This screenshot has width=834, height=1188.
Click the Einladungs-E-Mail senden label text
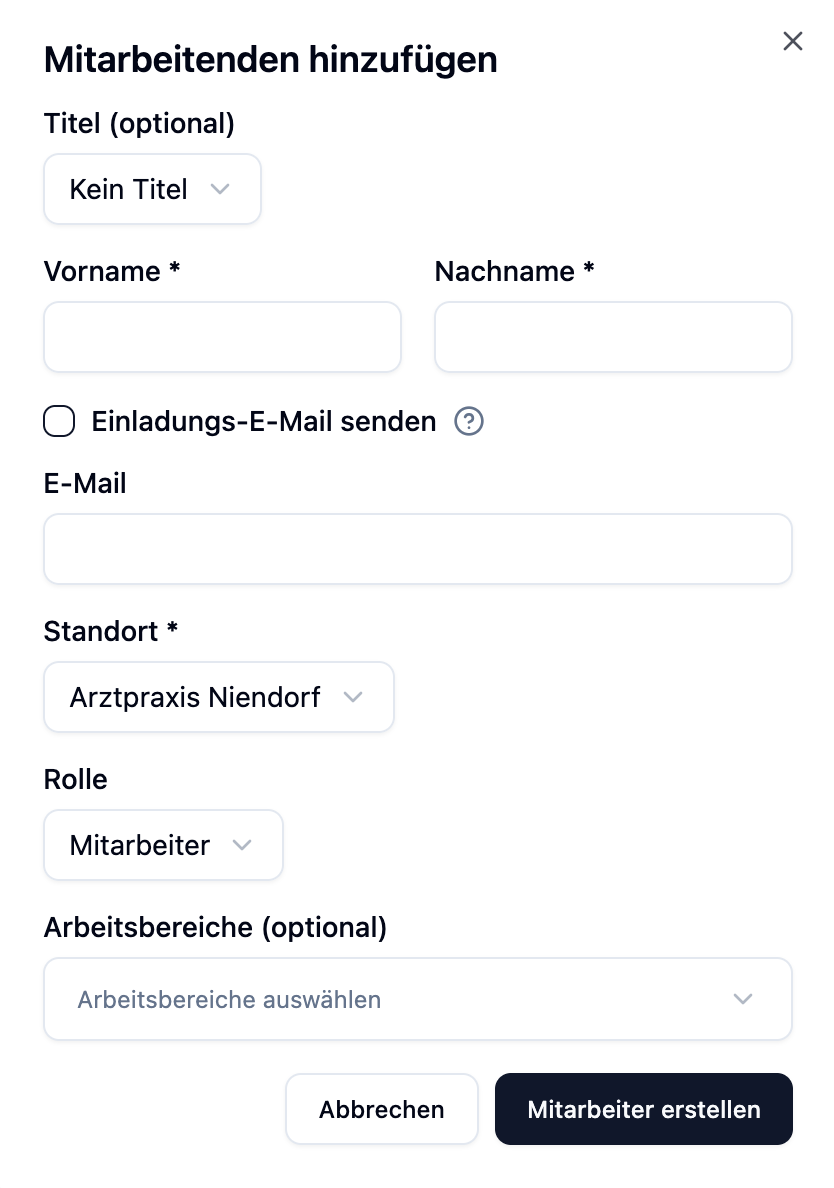[264, 422]
